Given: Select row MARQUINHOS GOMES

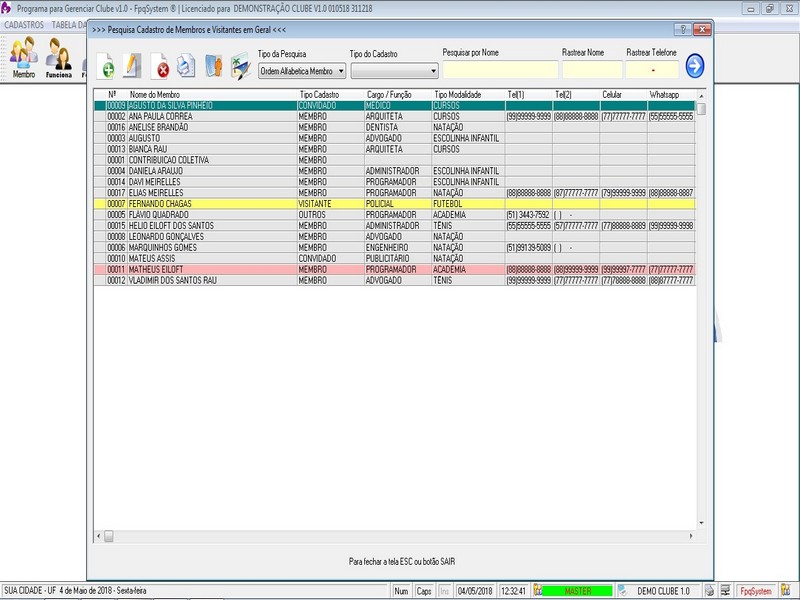Looking at the screenshot, I should point(394,247).
